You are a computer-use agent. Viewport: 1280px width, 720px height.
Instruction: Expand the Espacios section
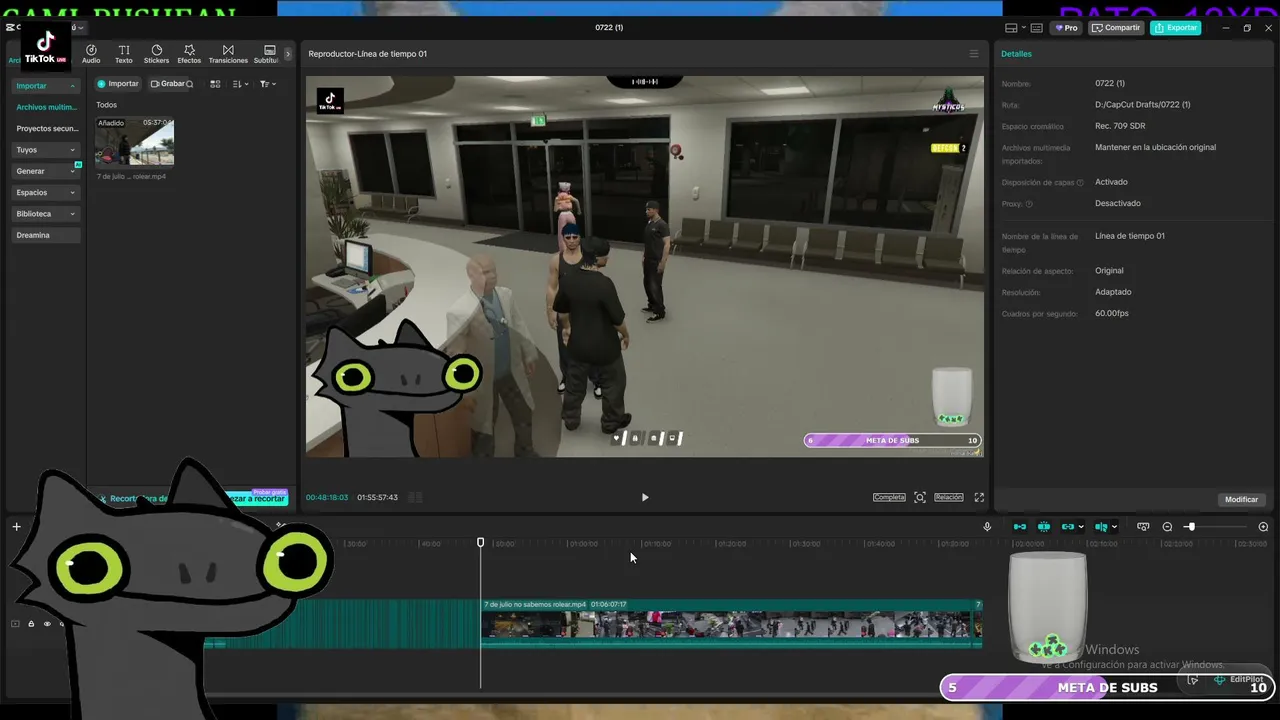[x=46, y=192]
